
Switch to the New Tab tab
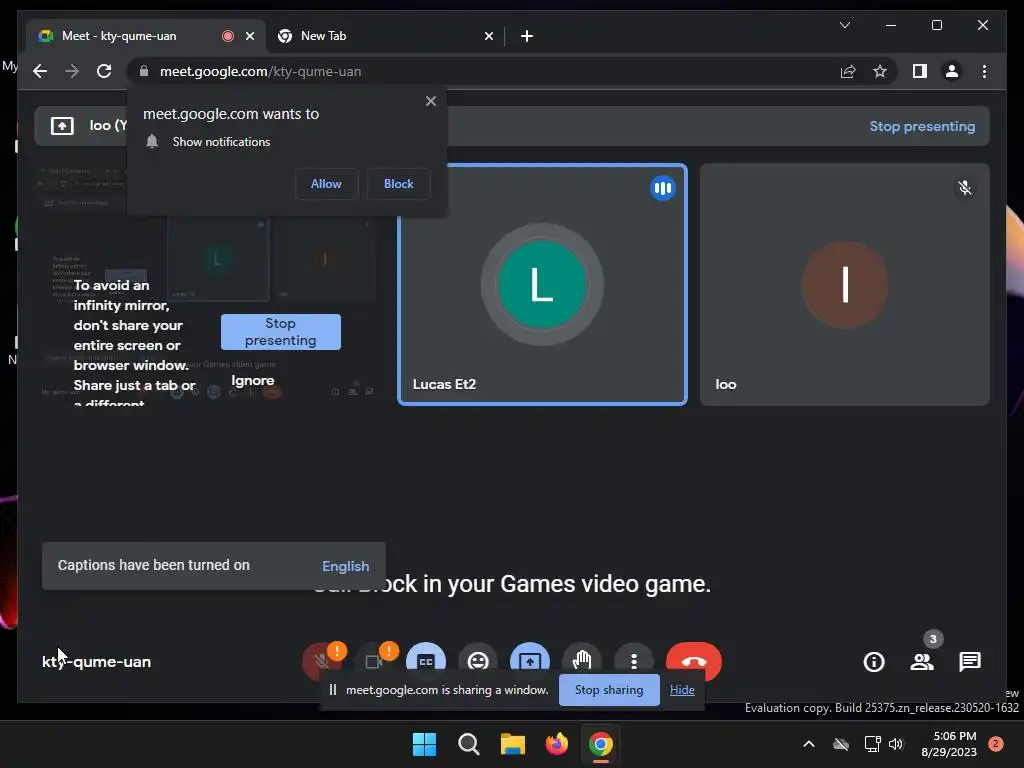pos(385,36)
